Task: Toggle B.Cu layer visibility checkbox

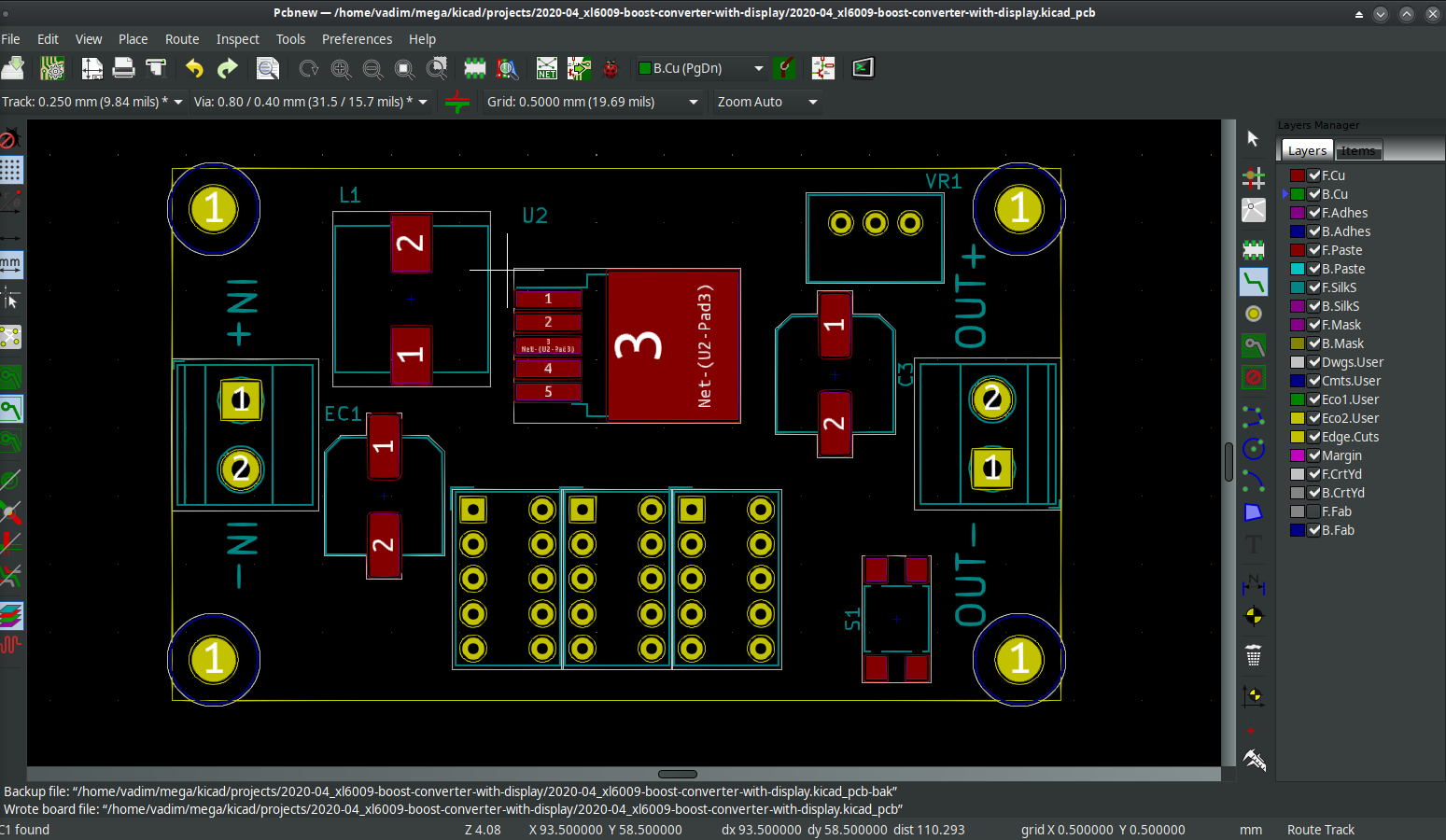Action: [x=1314, y=194]
